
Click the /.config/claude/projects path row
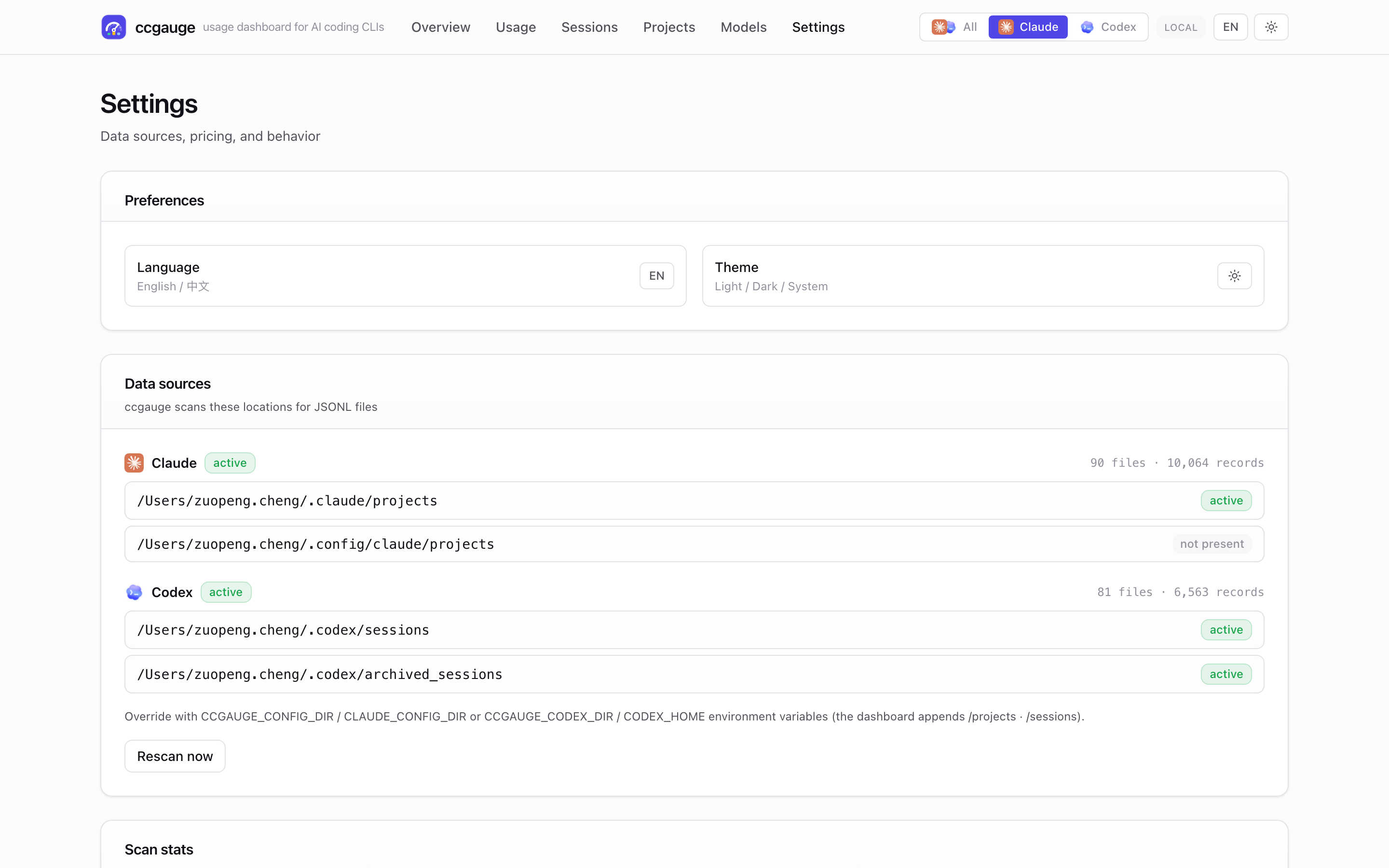(x=694, y=543)
